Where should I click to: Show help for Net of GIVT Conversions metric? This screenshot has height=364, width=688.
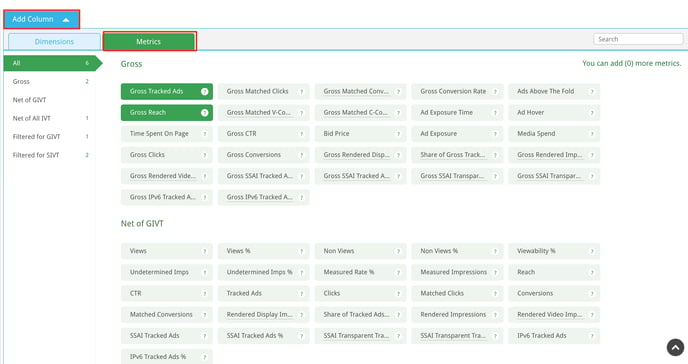point(592,293)
